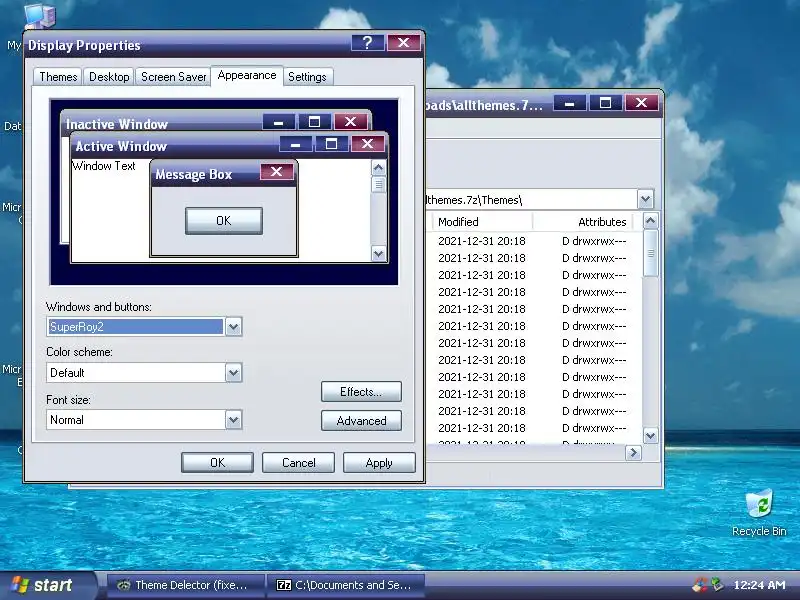Expand the 7-Zip address path dropdown

[645, 199]
